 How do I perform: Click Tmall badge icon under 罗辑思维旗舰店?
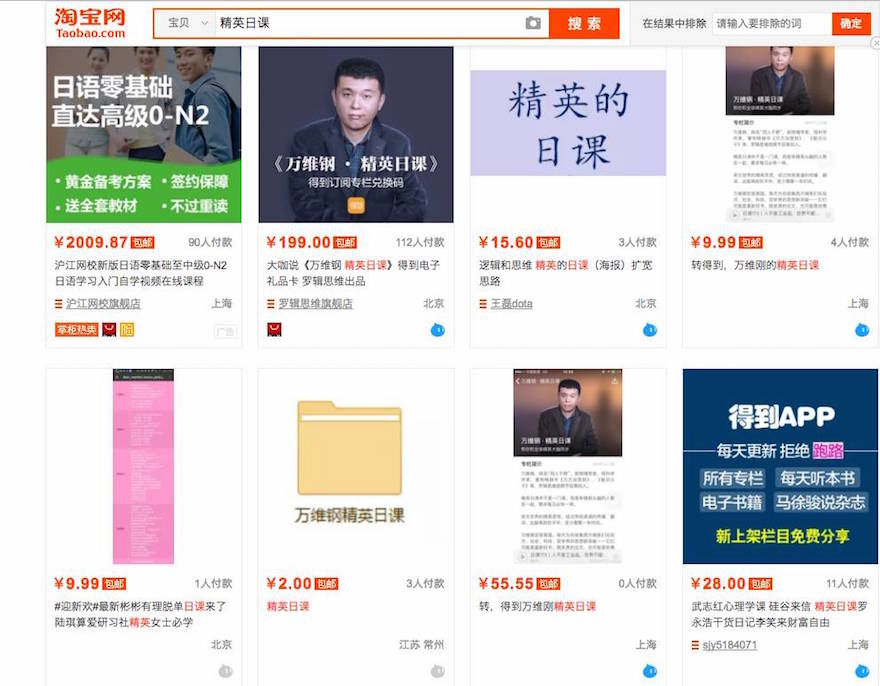tap(274, 330)
